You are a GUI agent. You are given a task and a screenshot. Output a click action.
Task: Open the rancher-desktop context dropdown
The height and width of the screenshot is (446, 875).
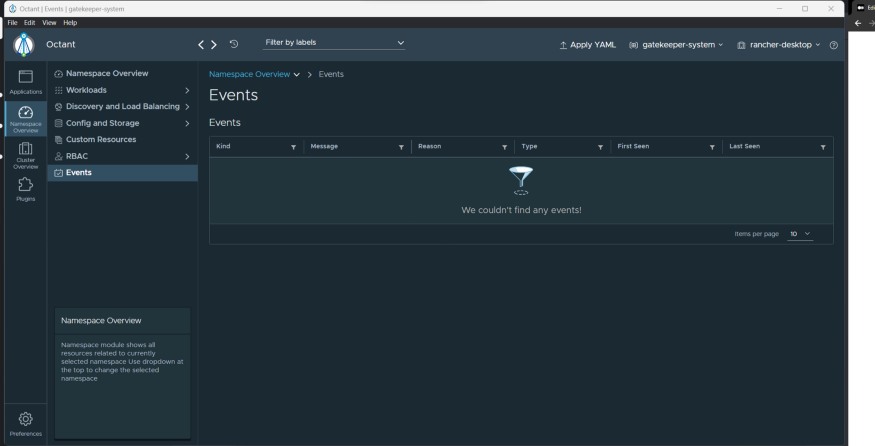[x=778, y=45]
